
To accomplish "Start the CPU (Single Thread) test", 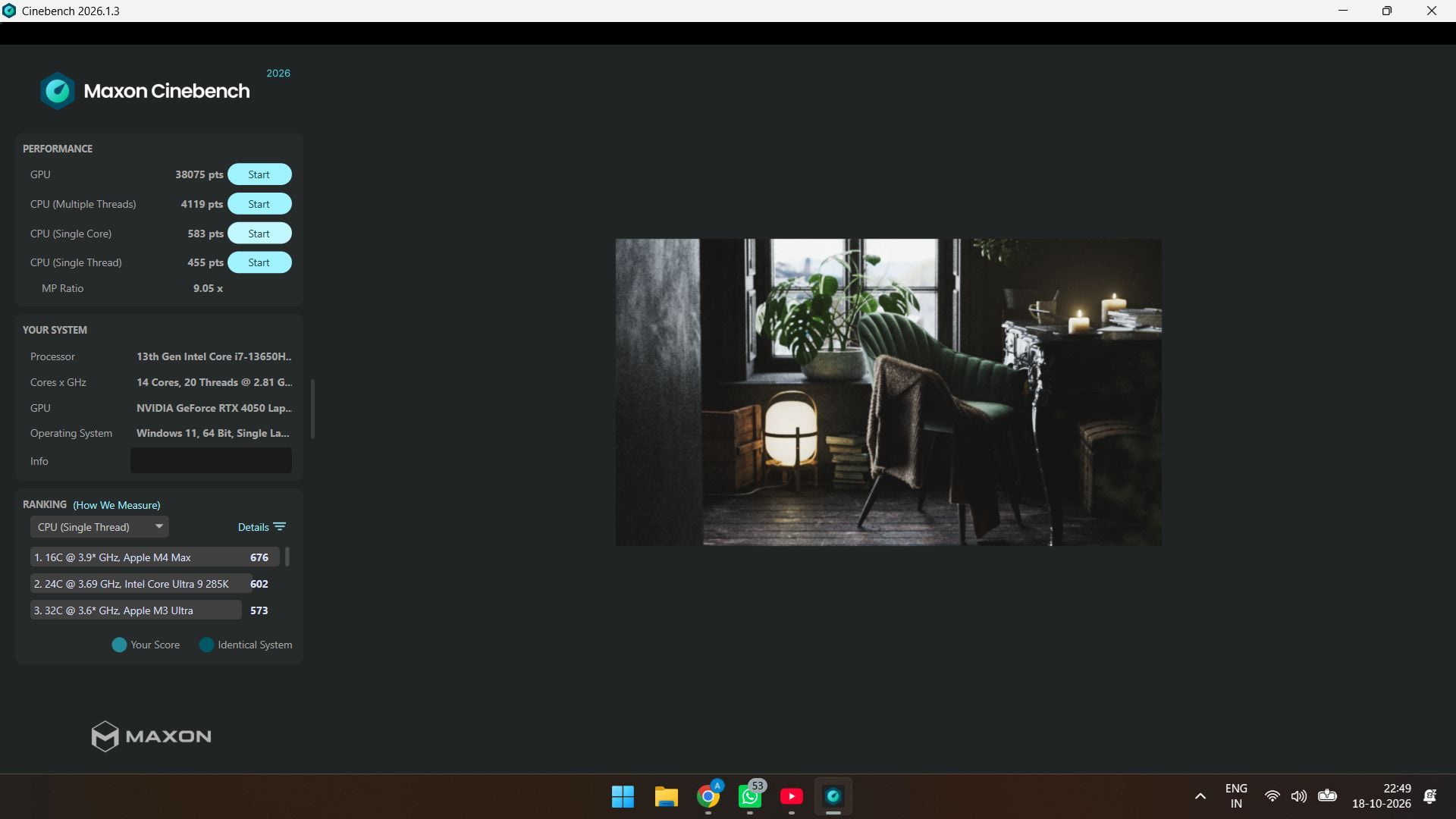I will tap(259, 262).
